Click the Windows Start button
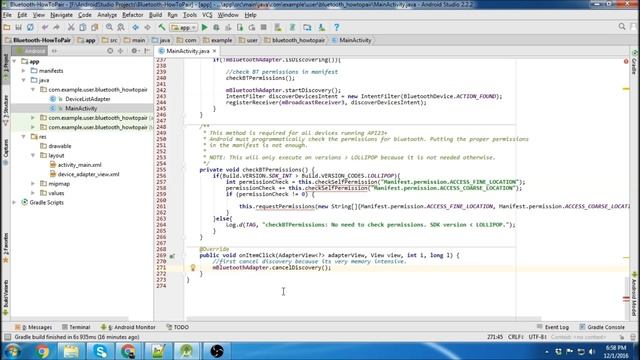 coord(12,351)
